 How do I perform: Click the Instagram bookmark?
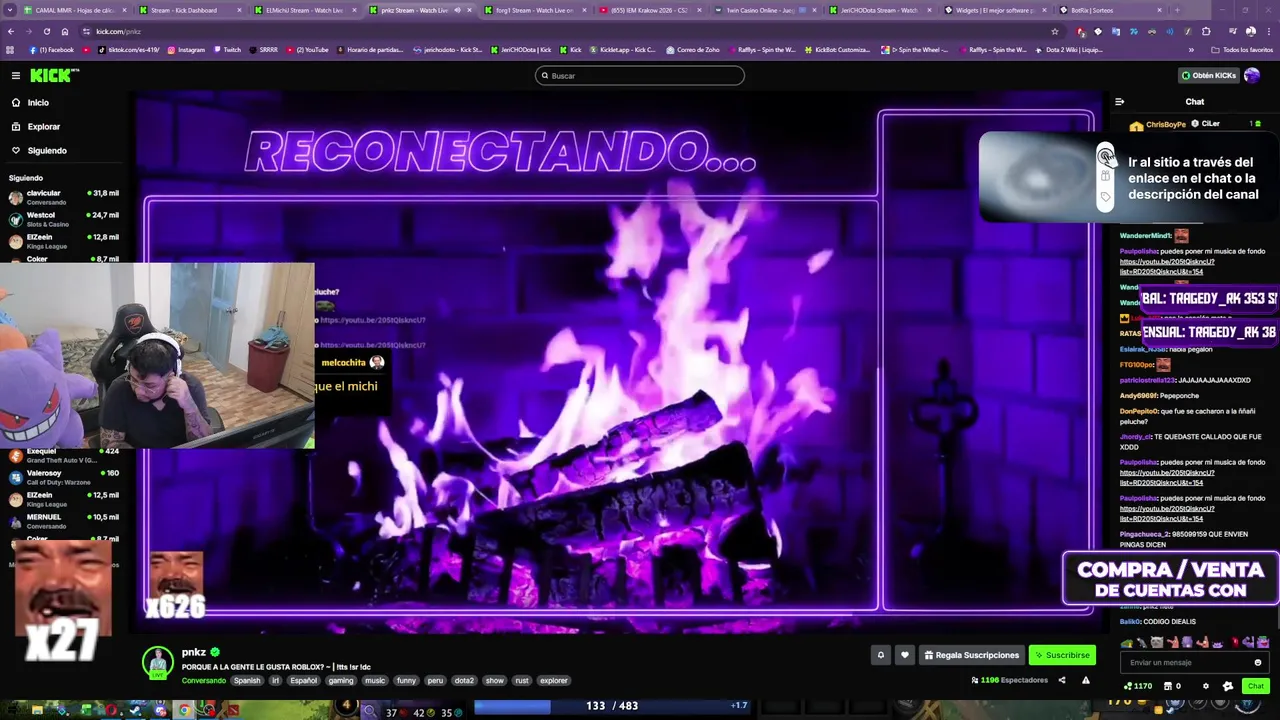[x=186, y=49]
